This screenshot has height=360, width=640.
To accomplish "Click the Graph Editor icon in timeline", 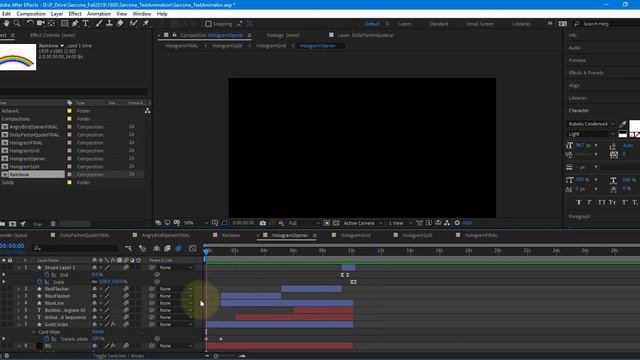I will click(193, 248).
